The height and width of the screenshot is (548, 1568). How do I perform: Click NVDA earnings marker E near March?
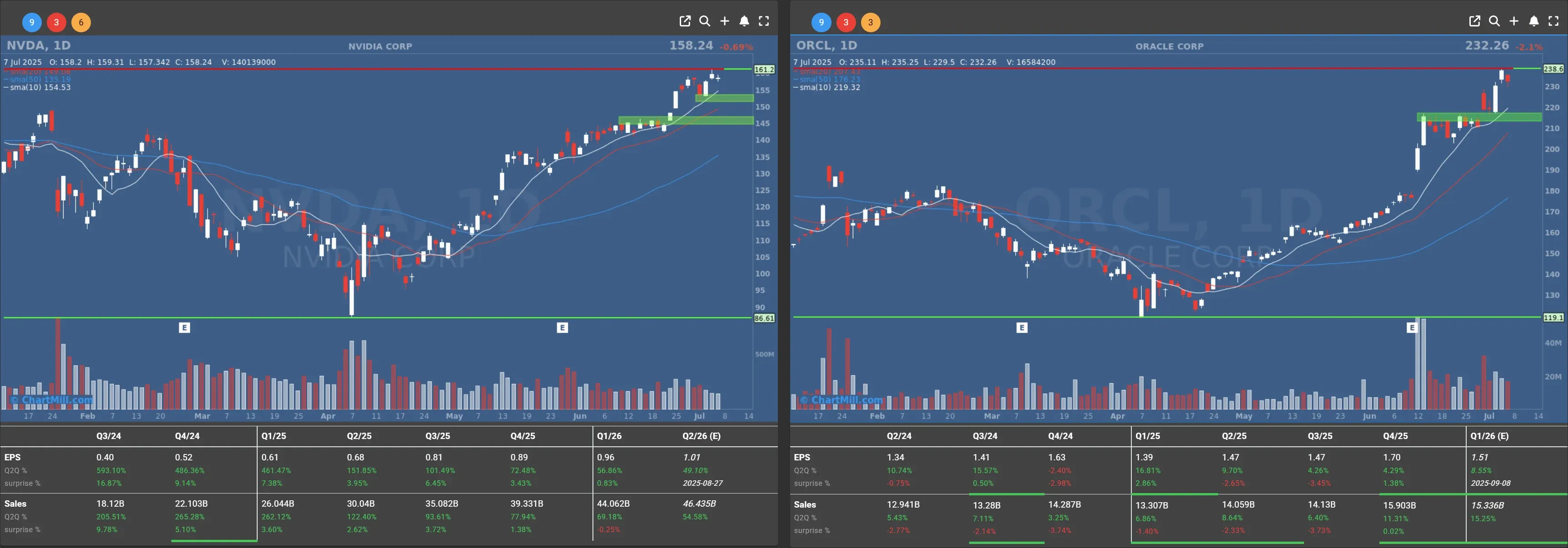coord(184,328)
